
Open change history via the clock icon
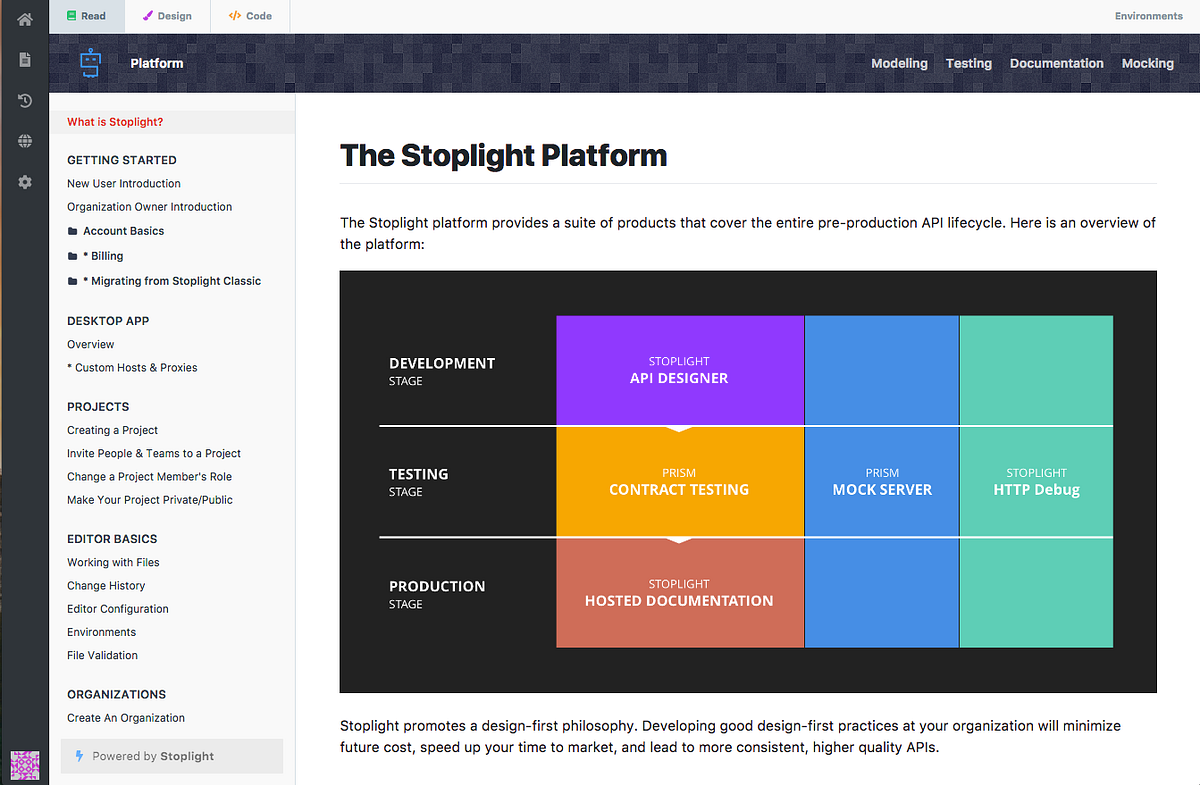click(x=24, y=100)
